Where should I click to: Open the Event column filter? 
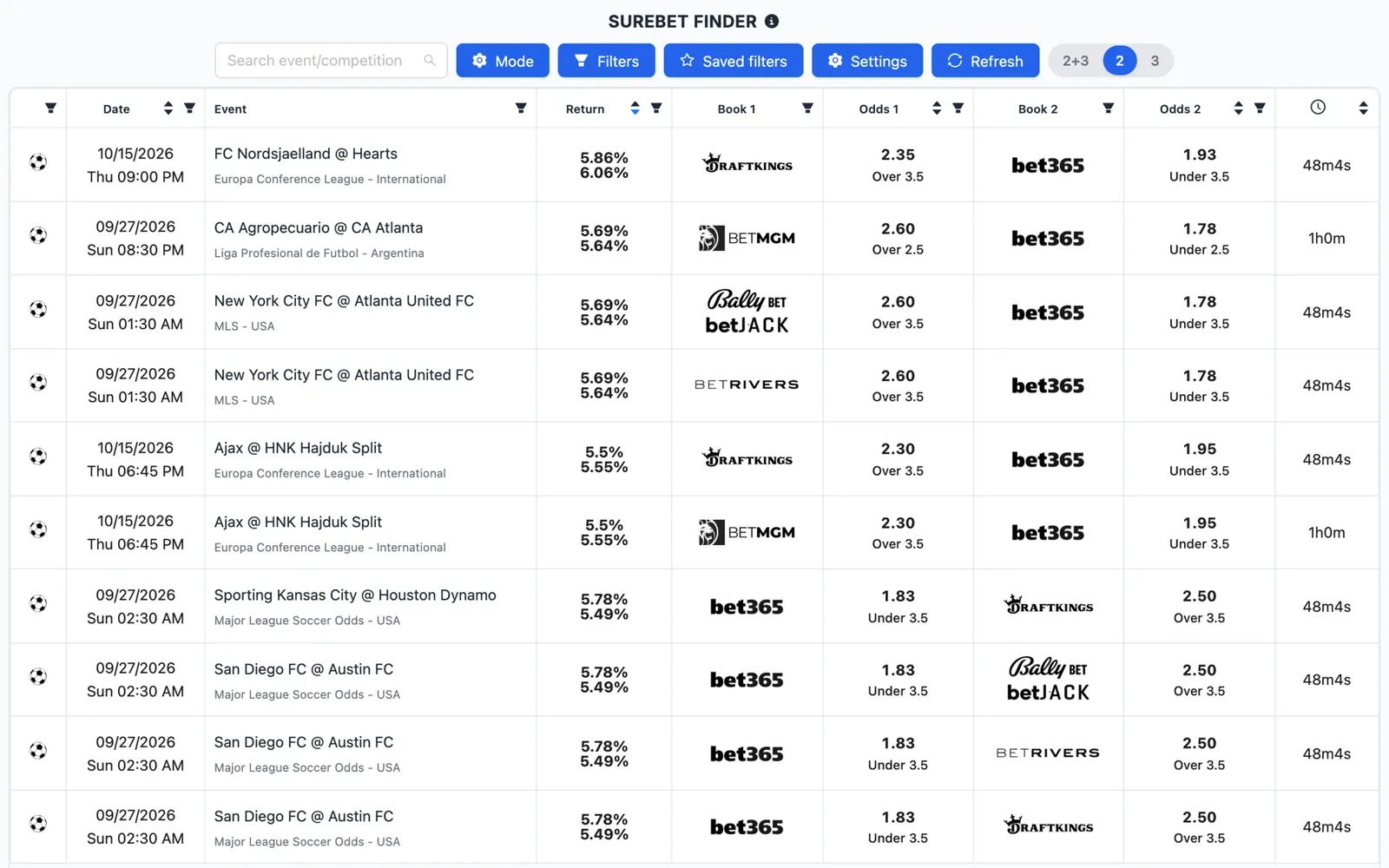pos(521,108)
